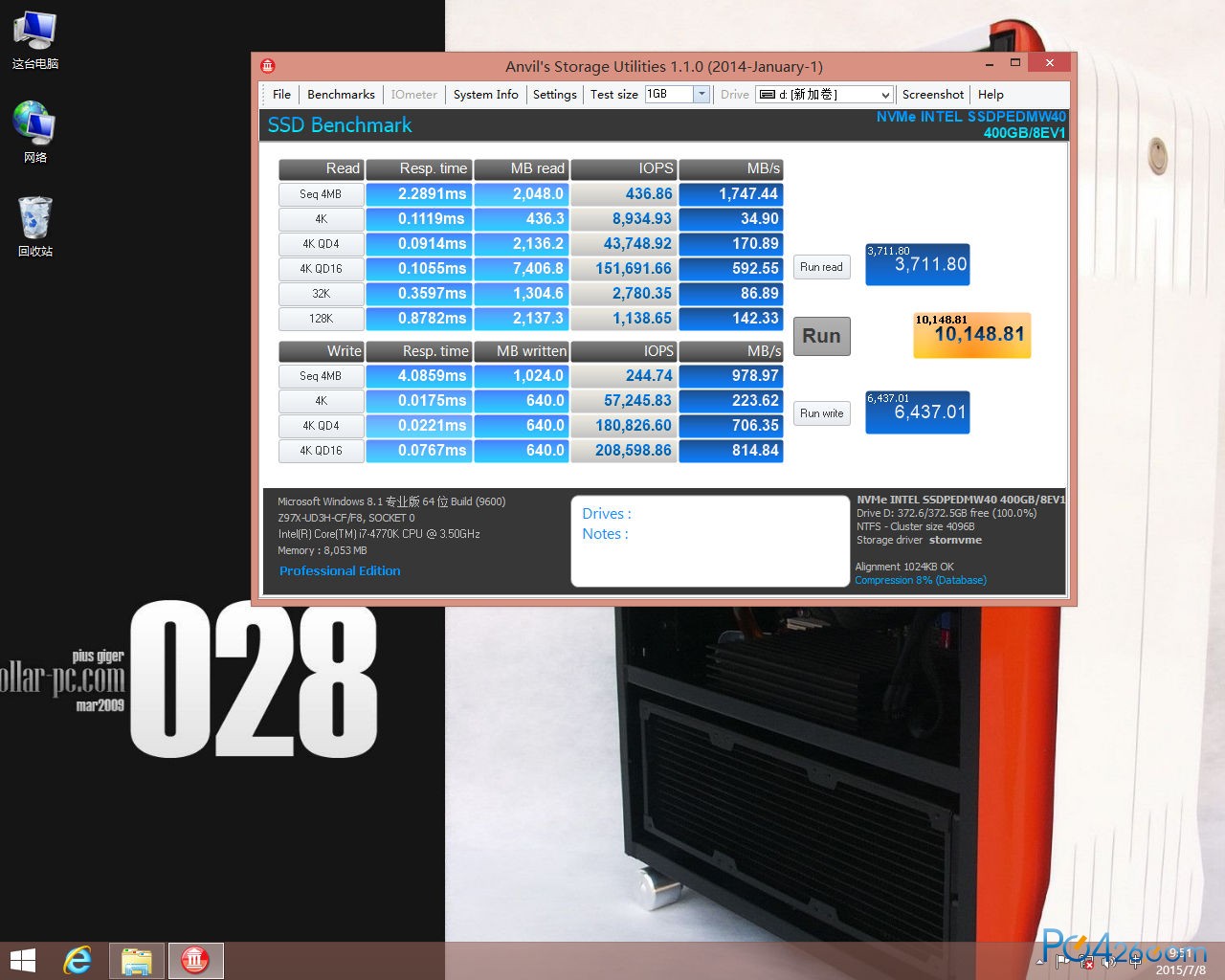Click the write score 6,437.01 box
Image resolution: width=1225 pixels, height=980 pixels.
tap(918, 412)
